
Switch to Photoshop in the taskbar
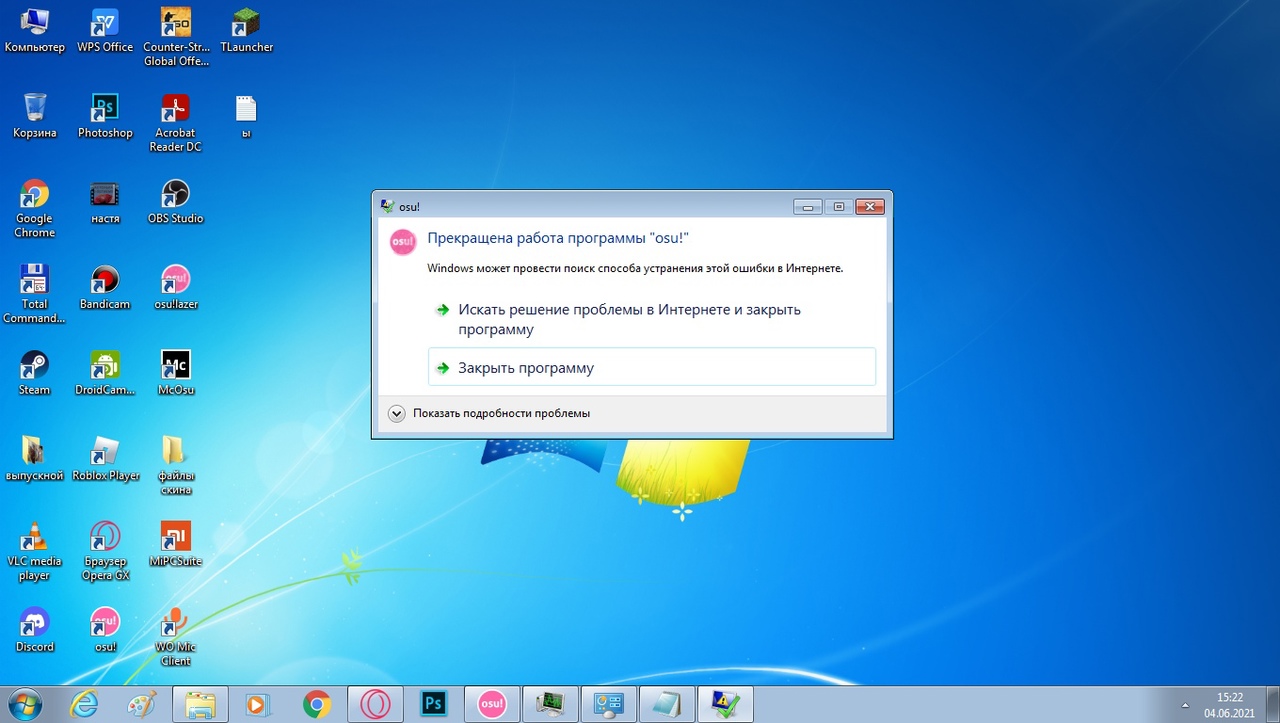433,704
